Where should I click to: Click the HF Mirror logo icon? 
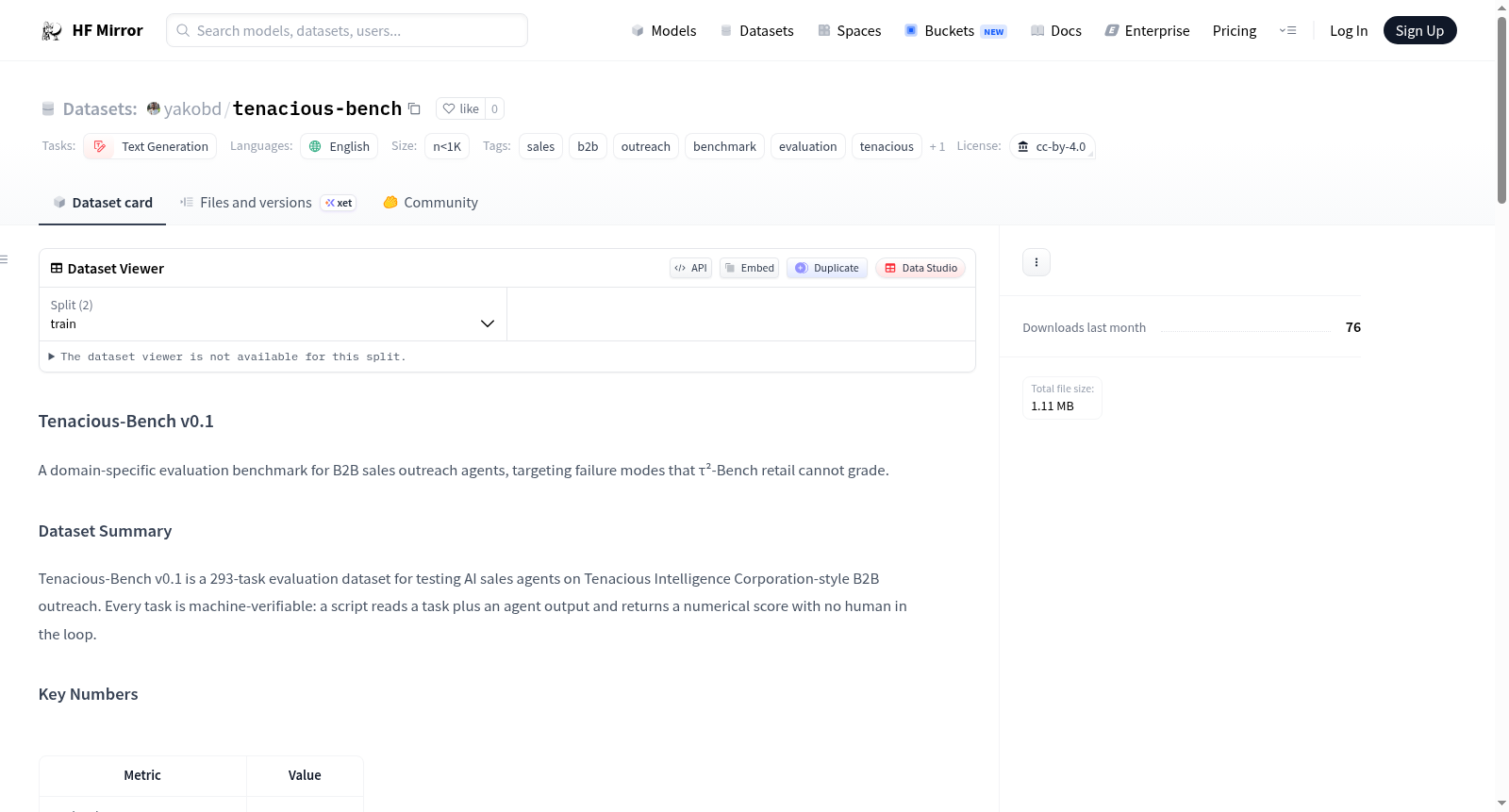[x=52, y=31]
